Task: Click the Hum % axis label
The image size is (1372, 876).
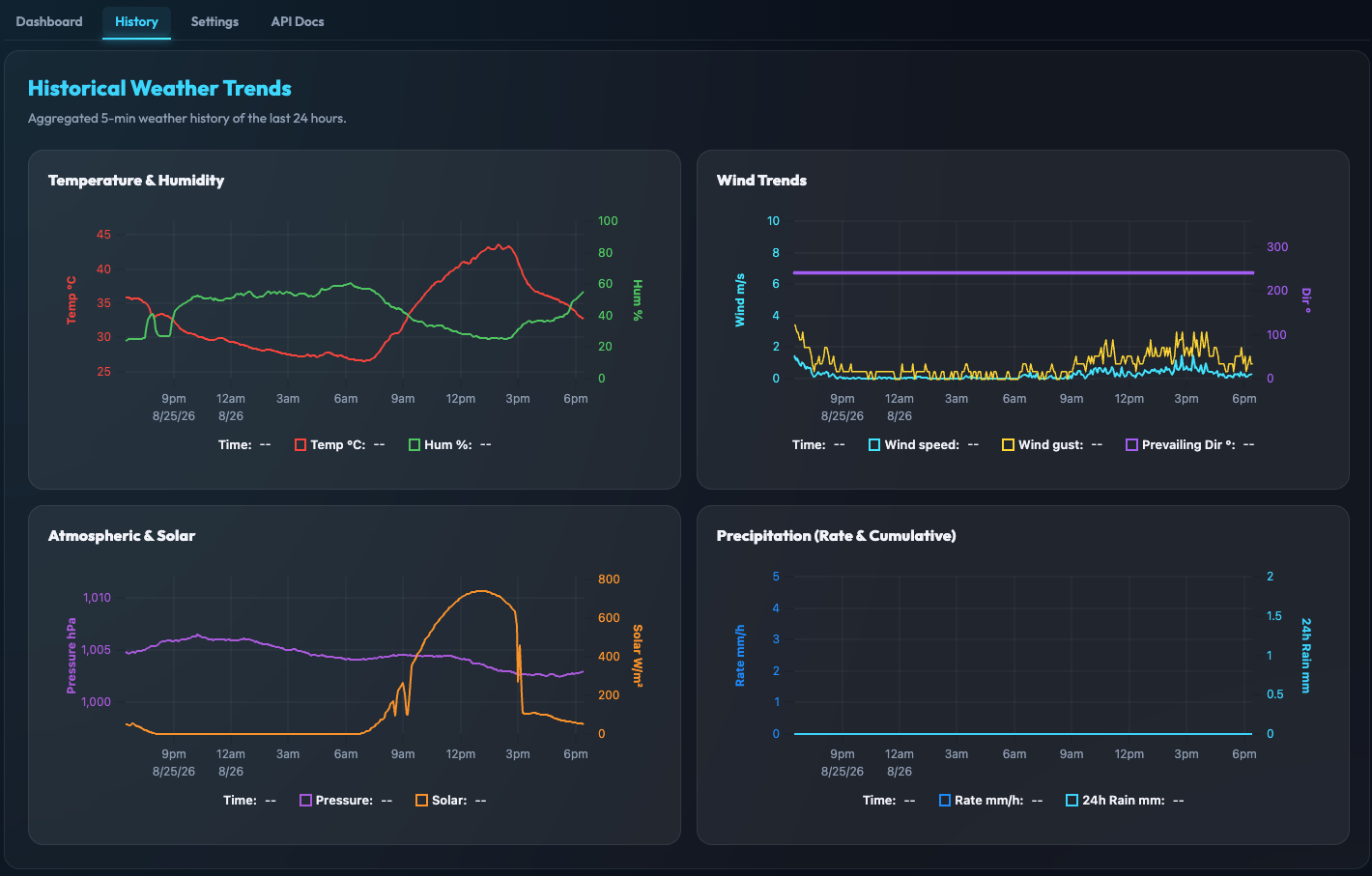Action: (637, 300)
